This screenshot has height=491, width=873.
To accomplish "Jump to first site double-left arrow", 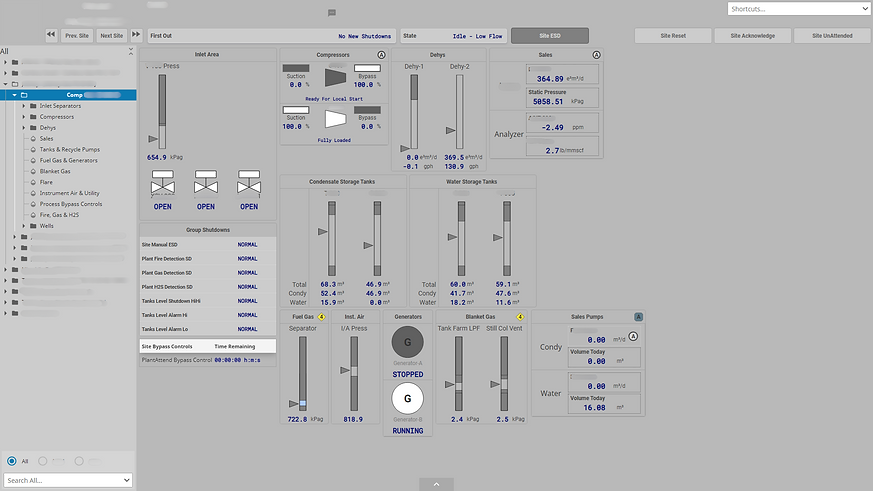I will (x=51, y=35).
